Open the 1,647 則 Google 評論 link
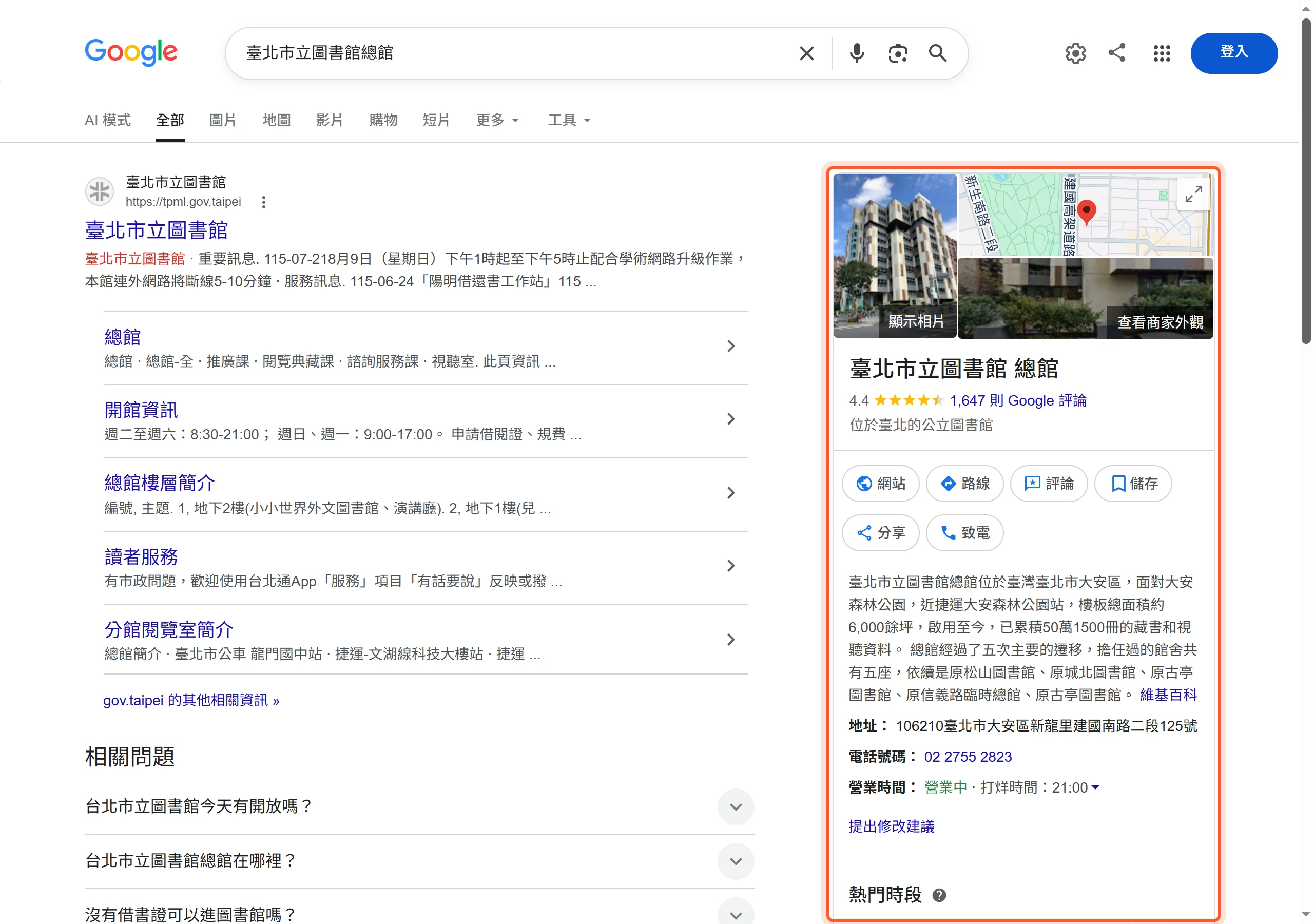 (x=1018, y=400)
